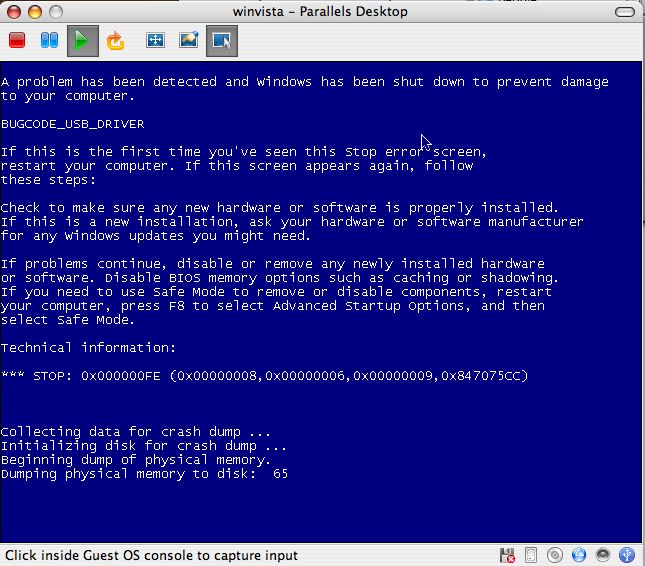The width and height of the screenshot is (645, 566).
Task: Click the orange Reset VM arrow
Action: click(115, 41)
